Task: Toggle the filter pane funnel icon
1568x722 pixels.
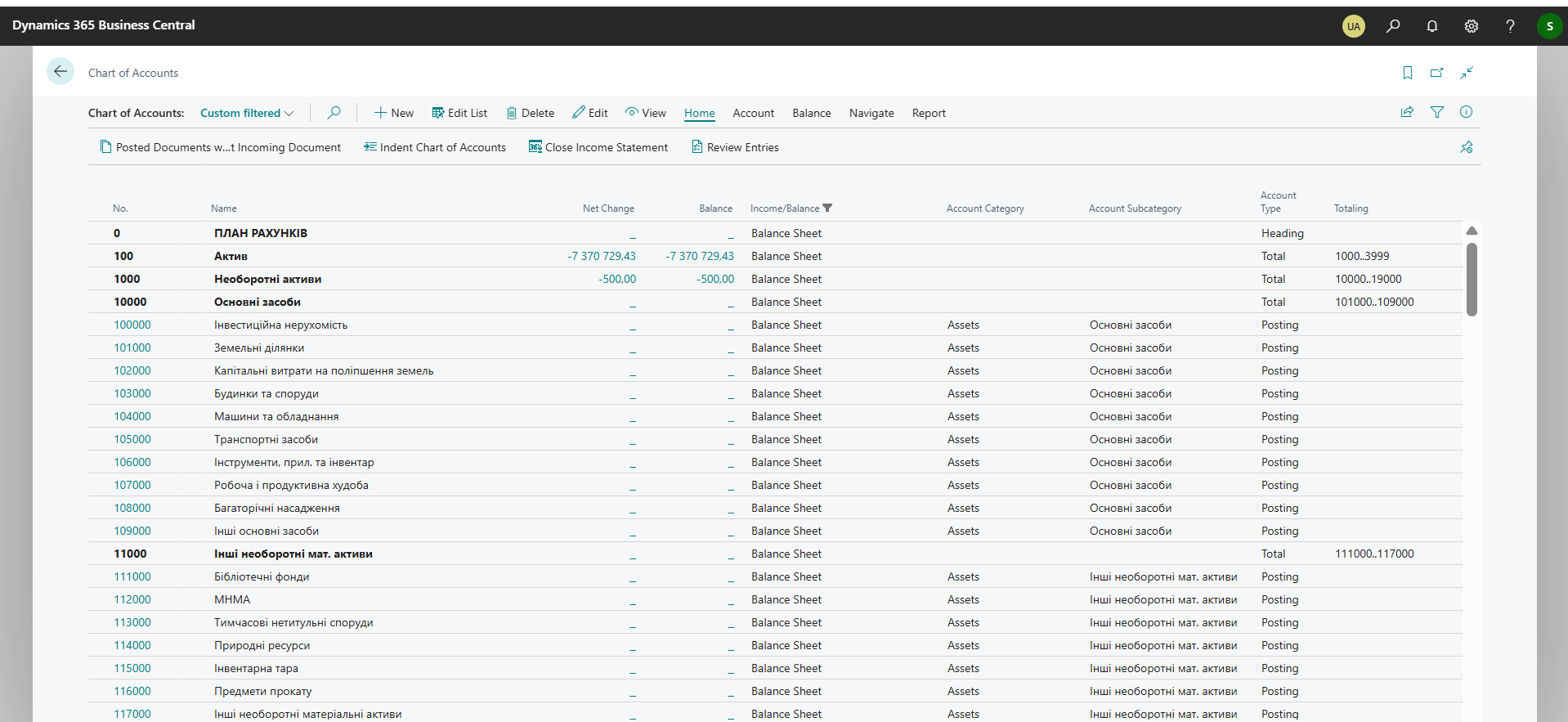Action: click(1437, 112)
